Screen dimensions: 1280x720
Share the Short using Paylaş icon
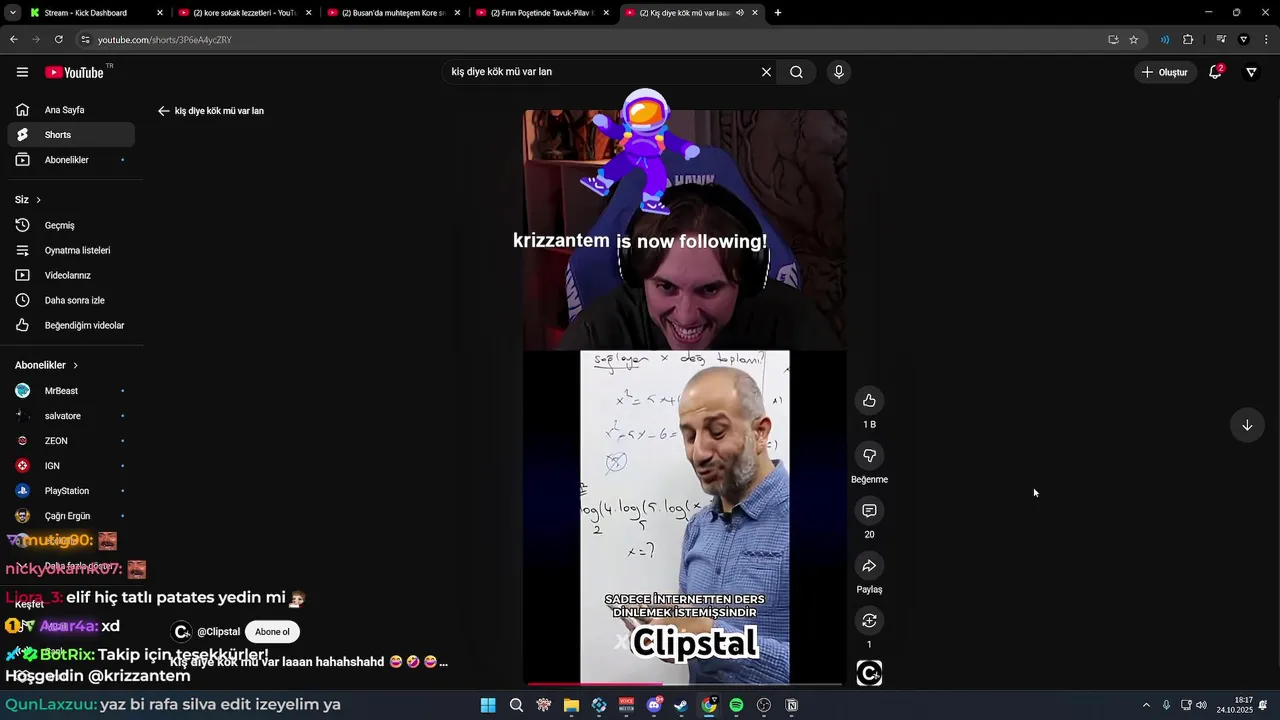pyautogui.click(x=869, y=566)
